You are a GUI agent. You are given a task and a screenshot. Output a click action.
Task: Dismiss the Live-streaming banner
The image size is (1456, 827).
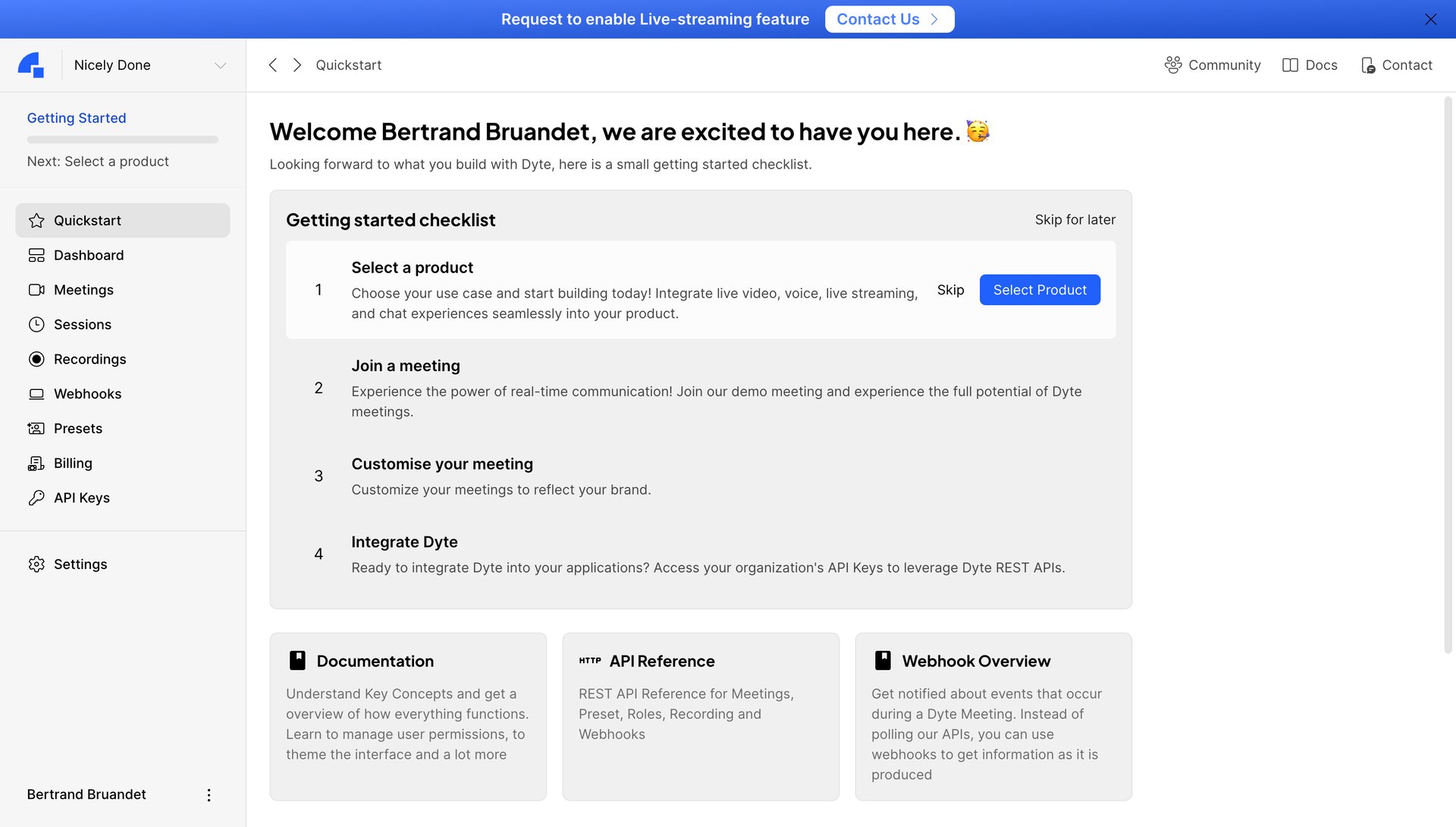[1430, 19]
